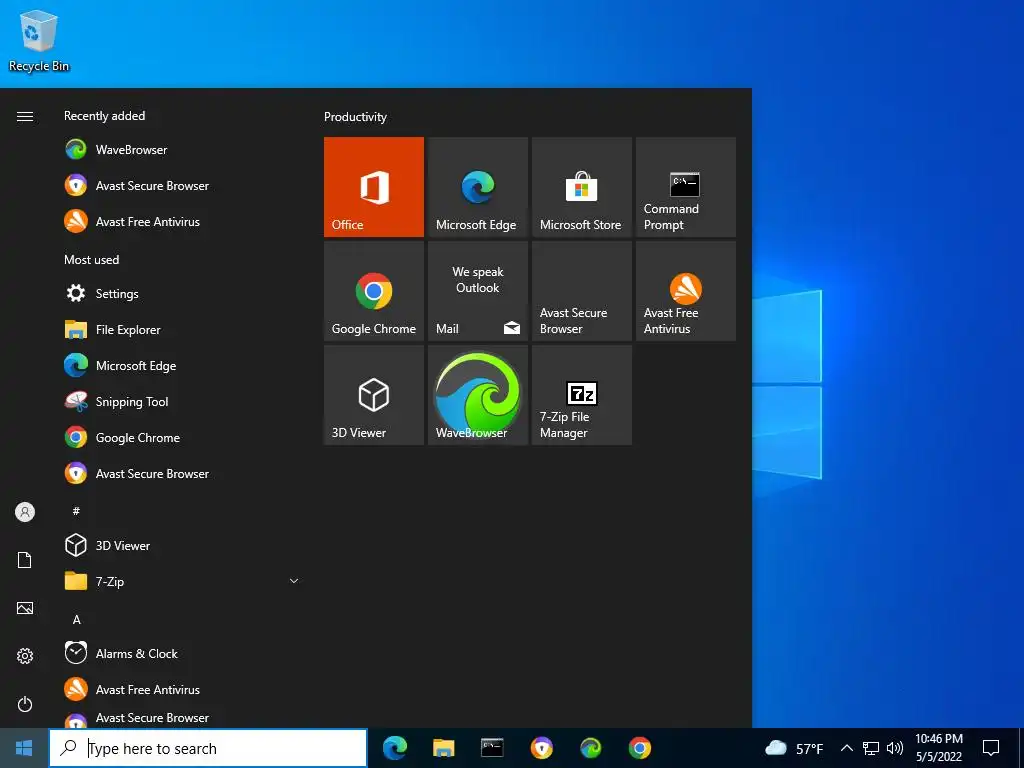Open the Microsoft Store tile
The width and height of the screenshot is (1024, 768).
[x=581, y=187]
